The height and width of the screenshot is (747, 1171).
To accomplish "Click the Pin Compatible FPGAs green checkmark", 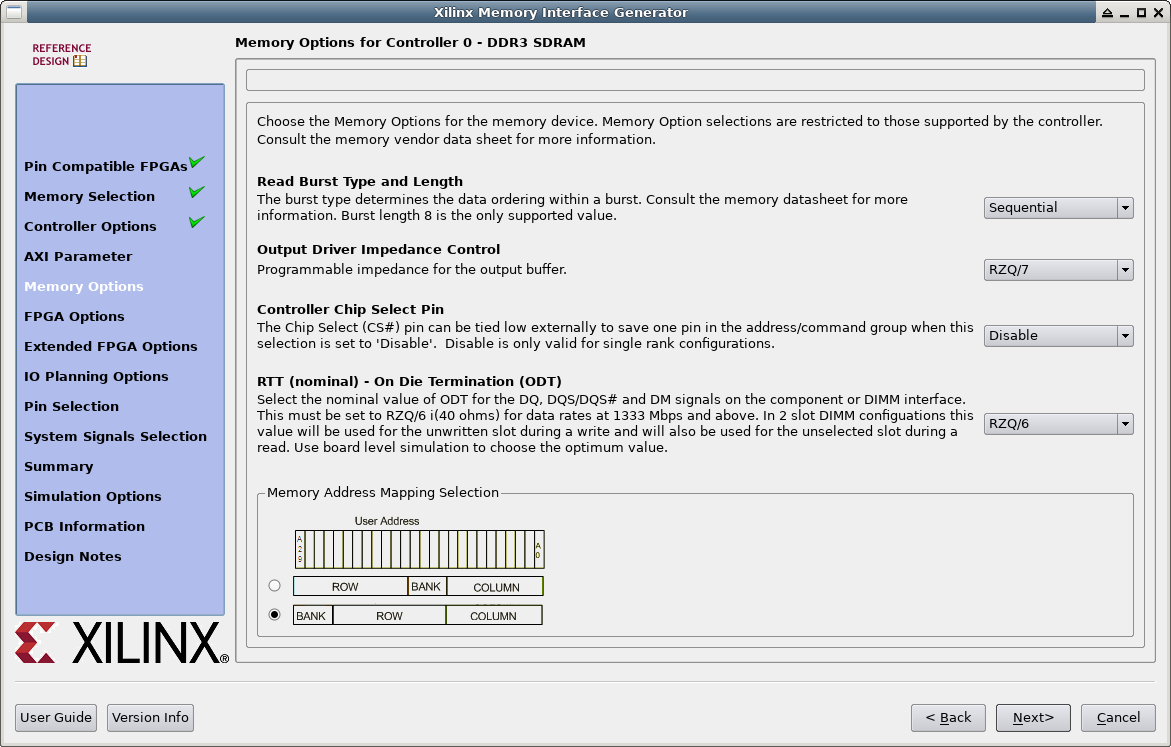I will [x=197, y=163].
